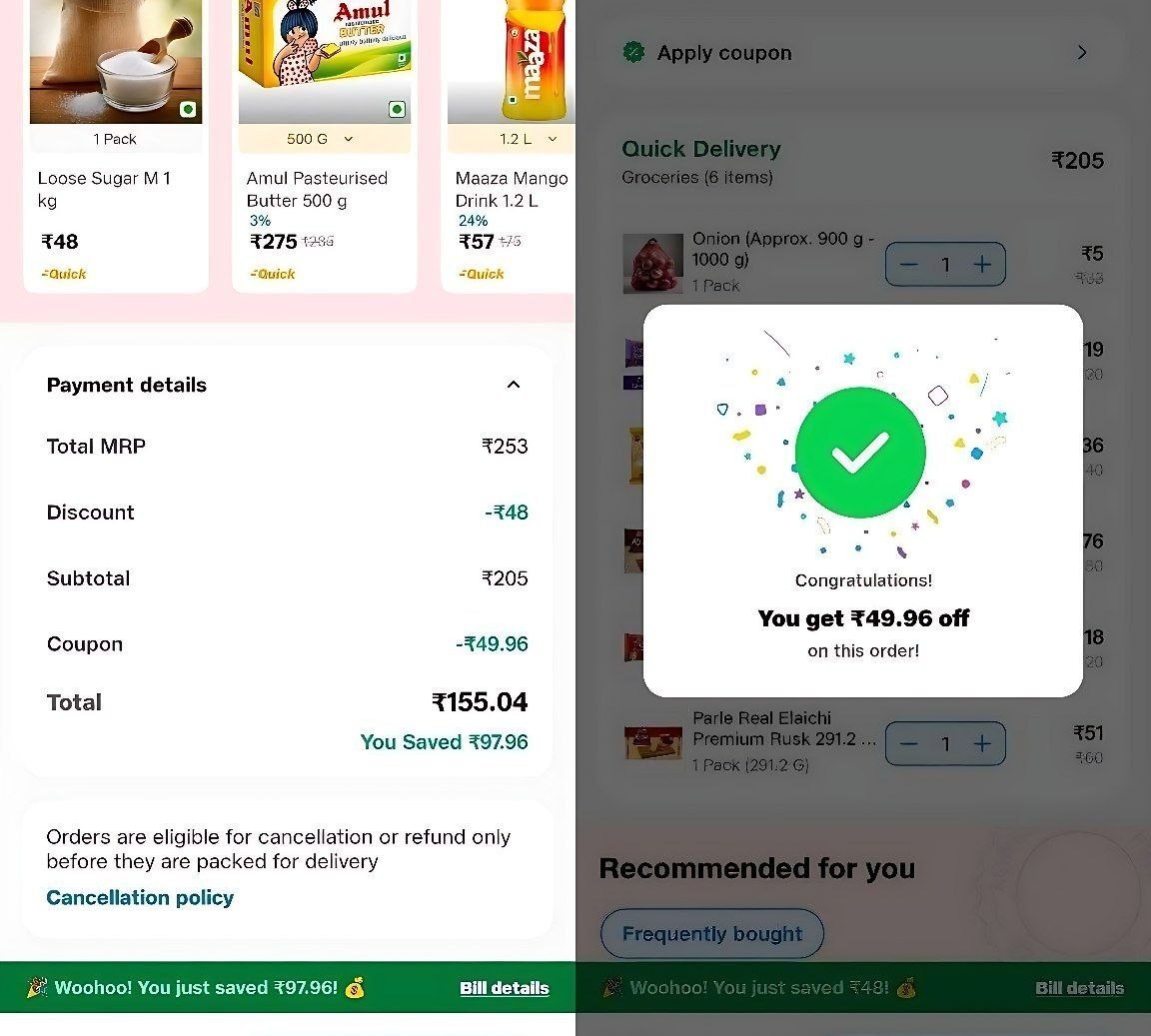Open Bill details in the ₹97.96 savings banner

(x=505, y=988)
